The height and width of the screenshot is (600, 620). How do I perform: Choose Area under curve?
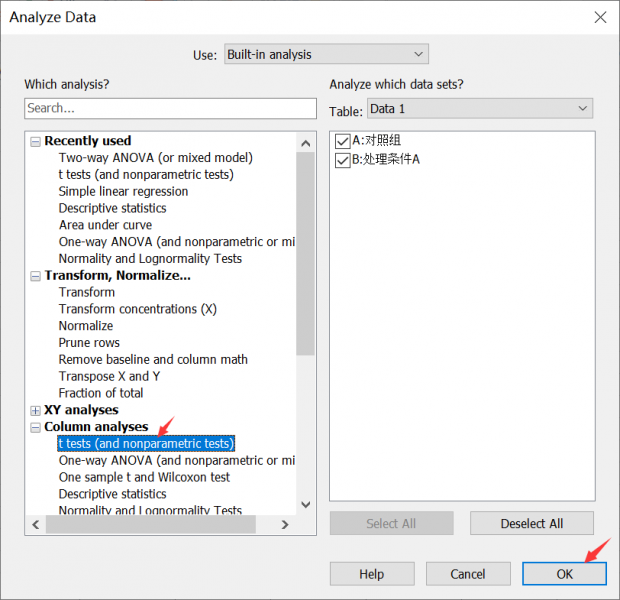[105, 225]
